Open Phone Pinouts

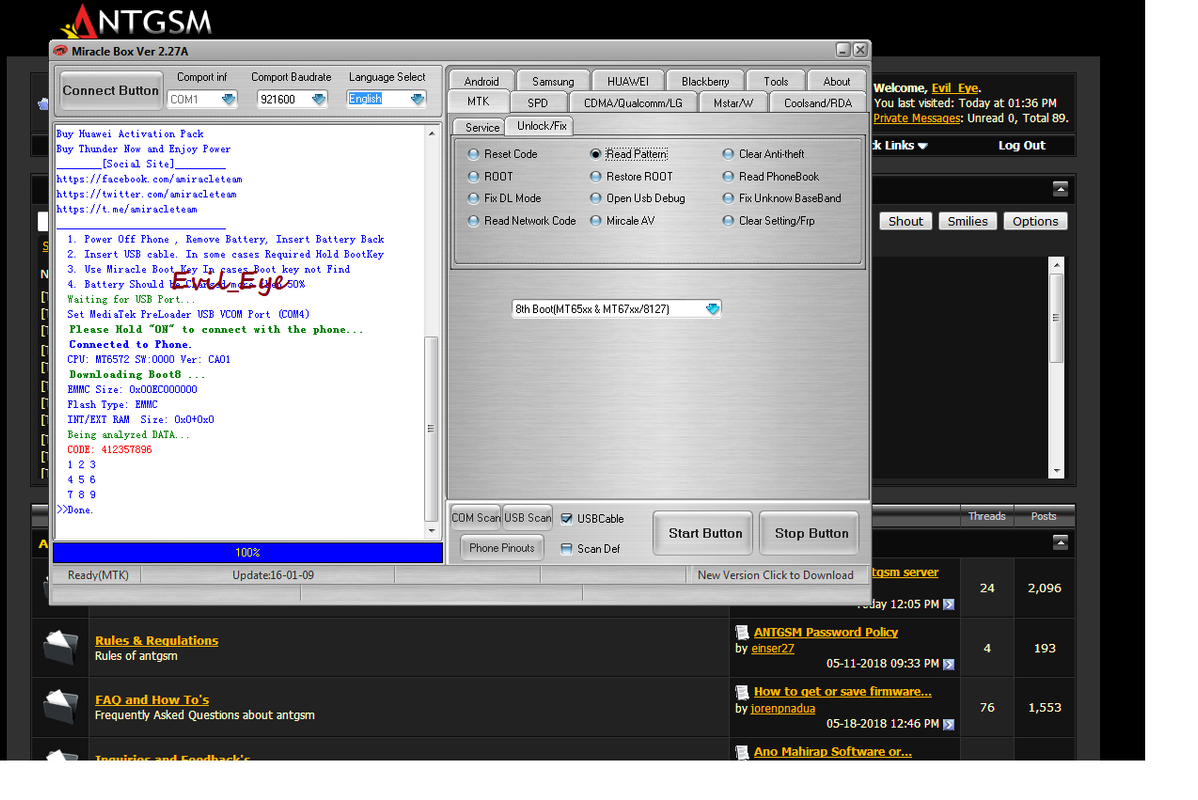click(x=502, y=548)
